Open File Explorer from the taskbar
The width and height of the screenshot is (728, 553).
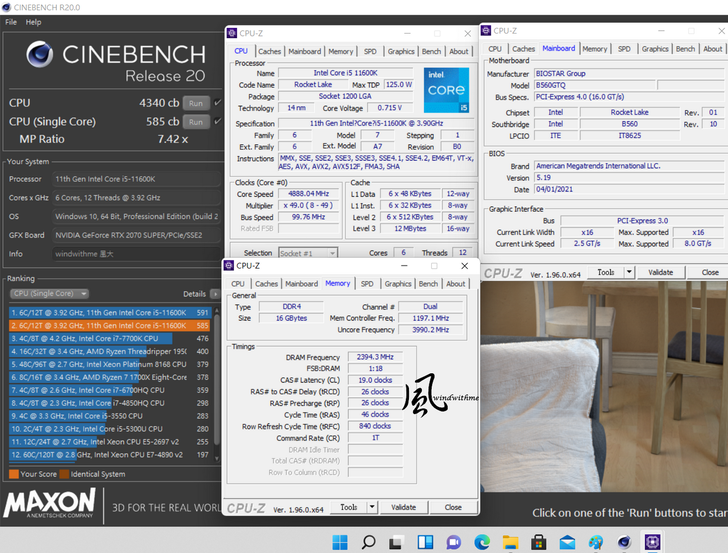[x=509, y=542]
